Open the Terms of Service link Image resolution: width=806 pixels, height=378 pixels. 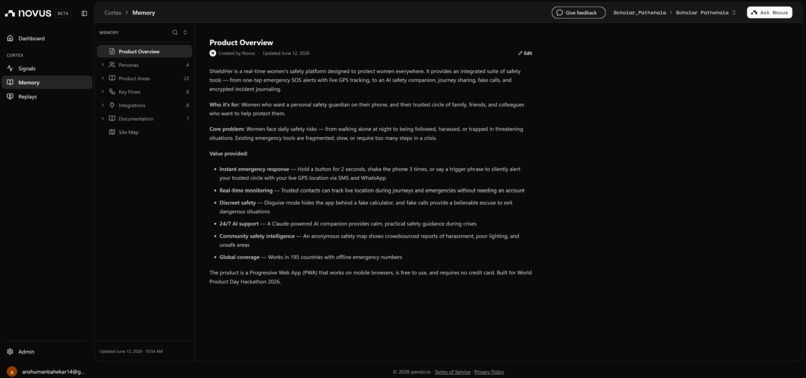452,372
